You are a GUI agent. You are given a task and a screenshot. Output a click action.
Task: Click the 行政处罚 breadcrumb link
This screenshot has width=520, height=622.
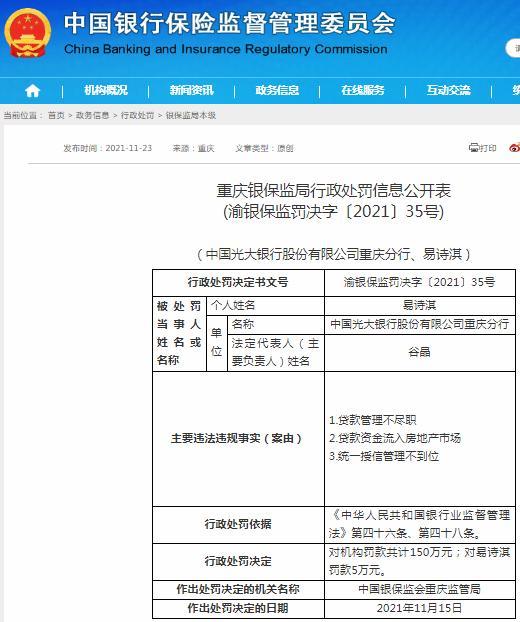coord(137,115)
